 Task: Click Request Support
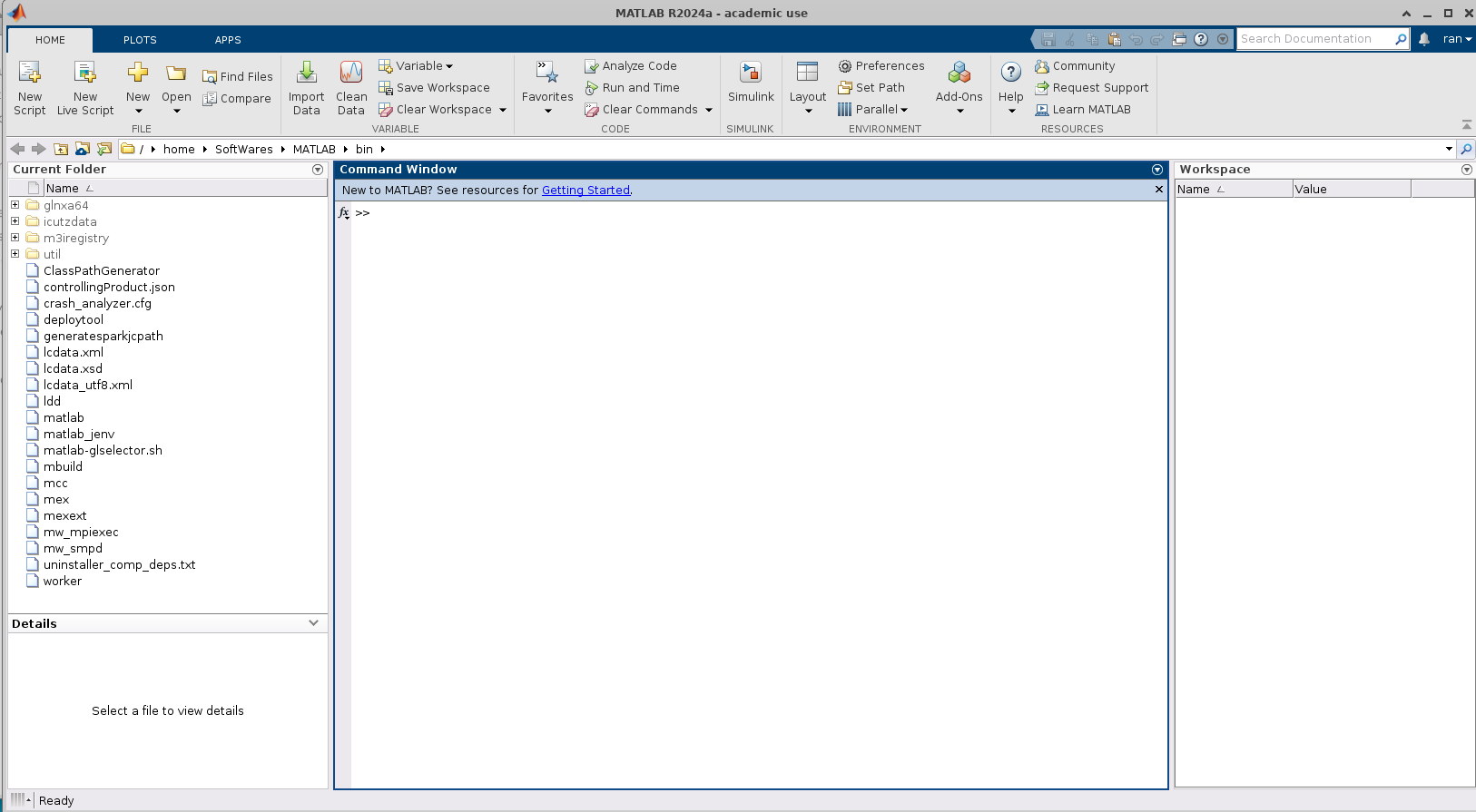pos(1092,88)
